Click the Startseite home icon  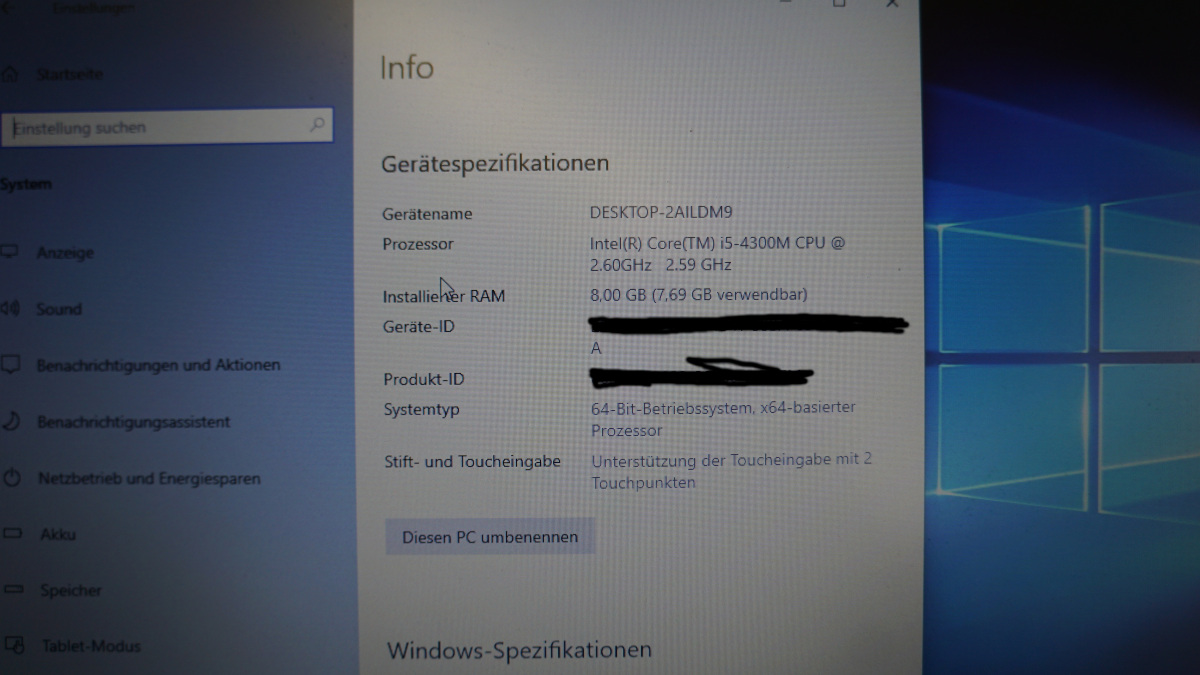pos(9,75)
